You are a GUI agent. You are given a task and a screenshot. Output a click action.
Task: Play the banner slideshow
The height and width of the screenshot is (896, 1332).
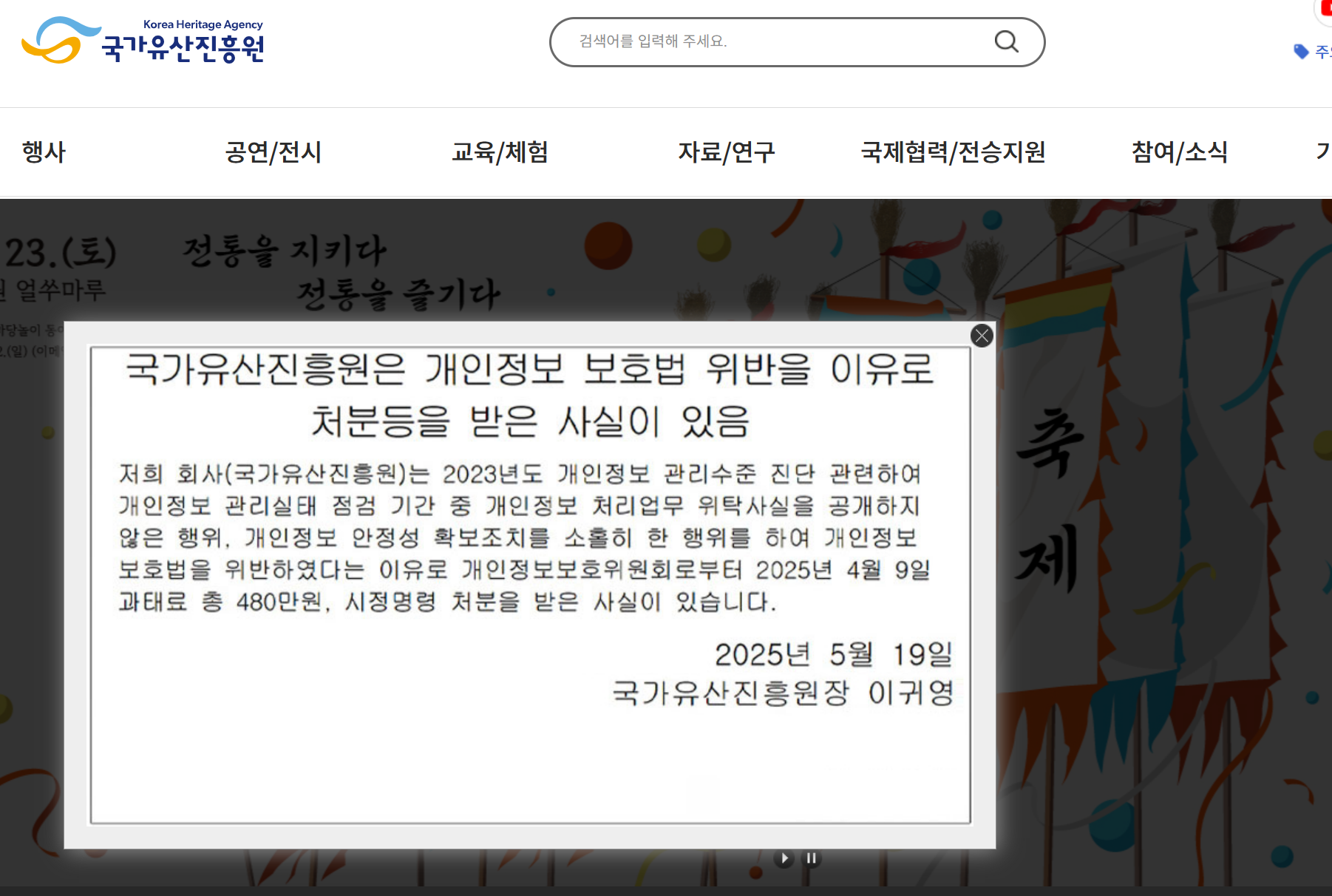[x=784, y=858]
